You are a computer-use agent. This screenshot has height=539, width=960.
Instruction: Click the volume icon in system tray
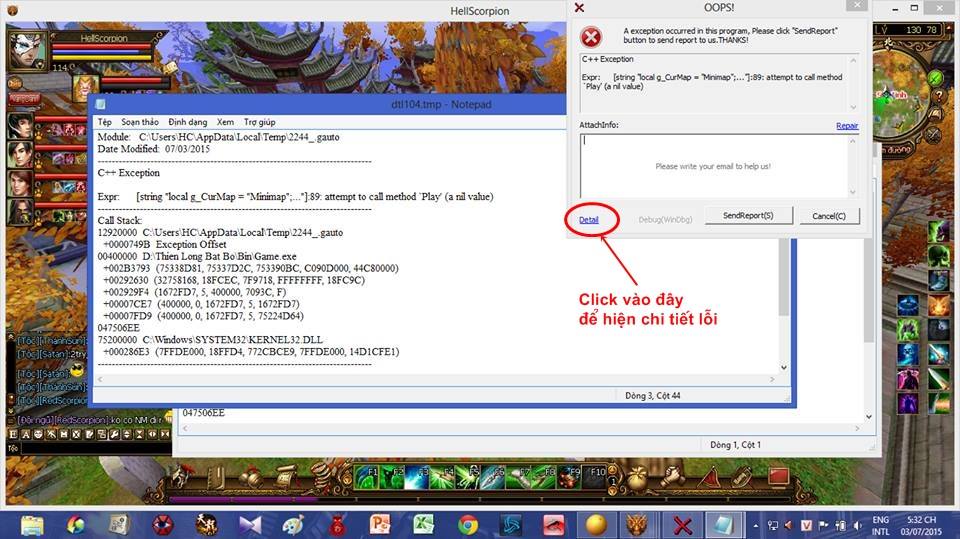(858, 526)
